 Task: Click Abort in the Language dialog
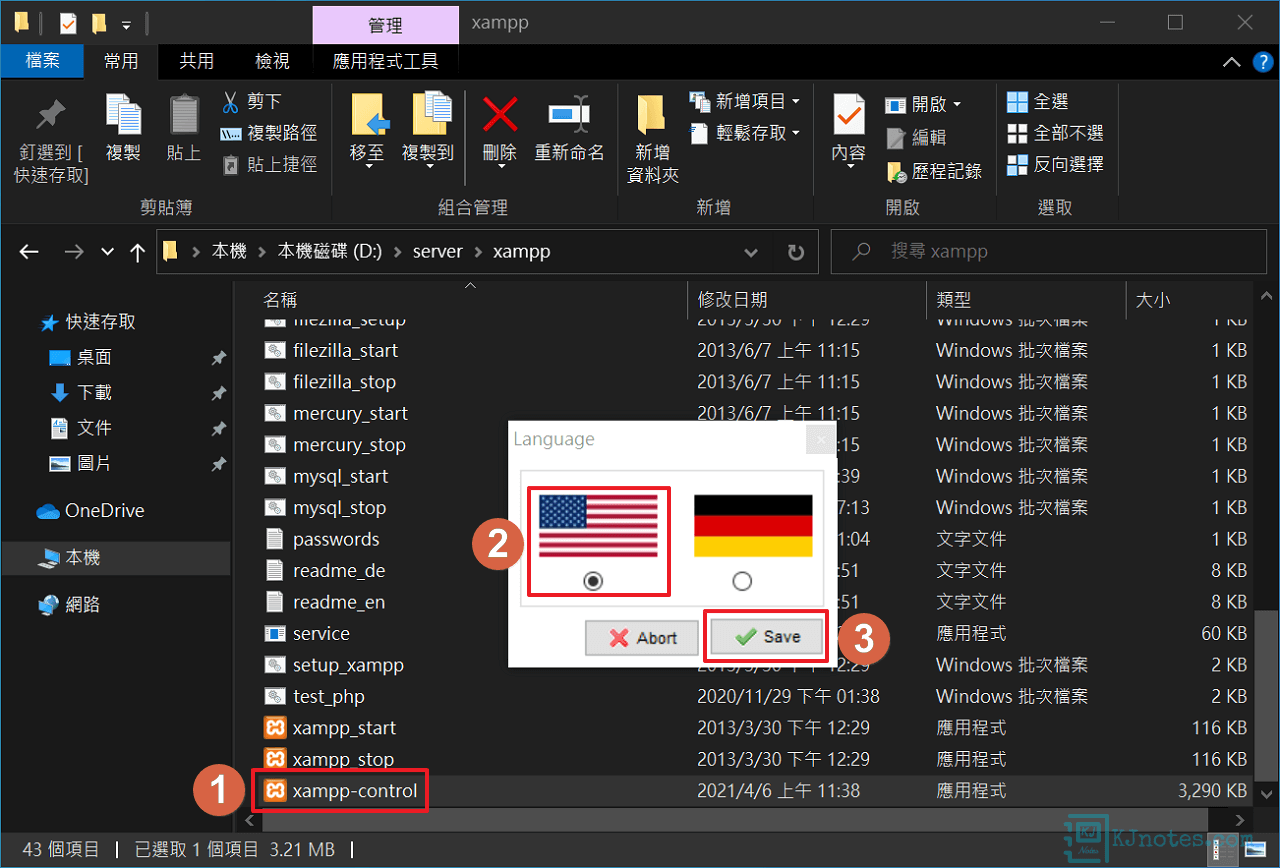(x=642, y=638)
